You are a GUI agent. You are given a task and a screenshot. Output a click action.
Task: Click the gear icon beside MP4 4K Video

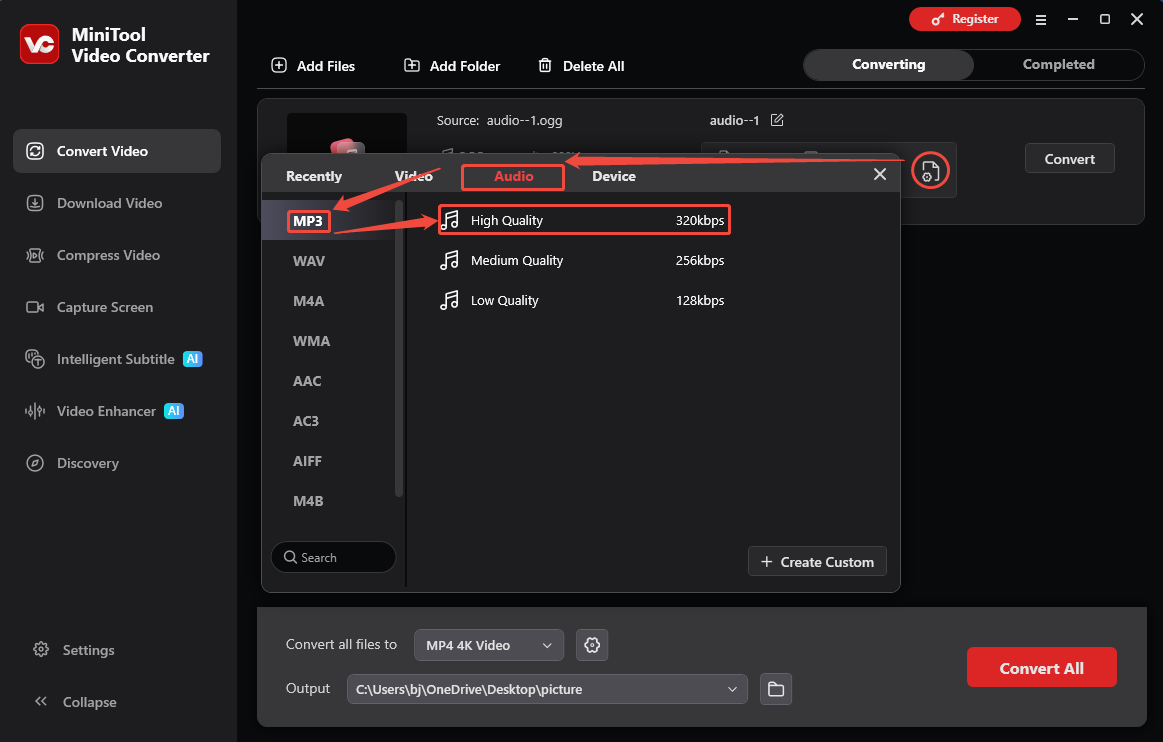(x=592, y=645)
